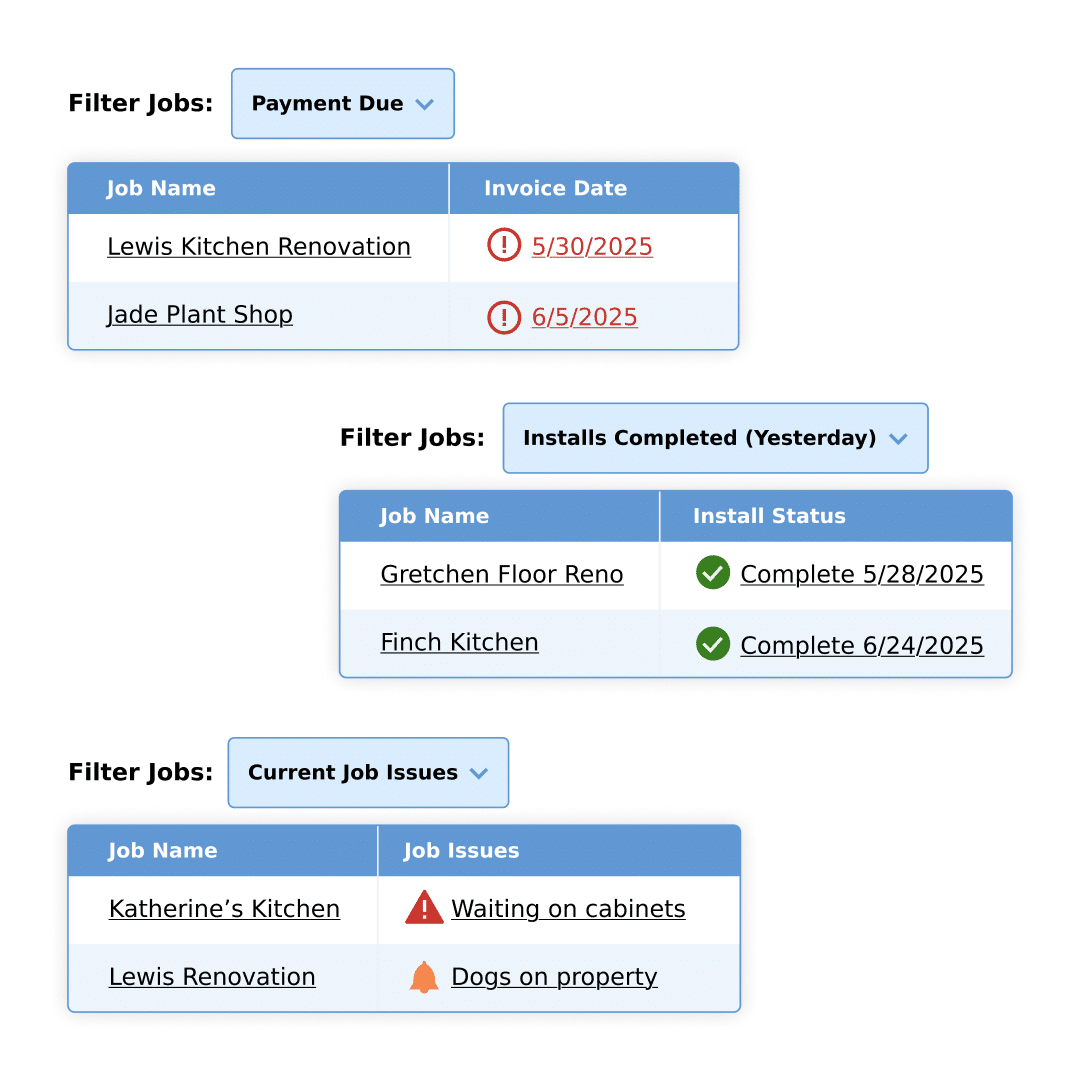Open the Dogs on property issue
This screenshot has height=1080, width=1080.
(555, 977)
